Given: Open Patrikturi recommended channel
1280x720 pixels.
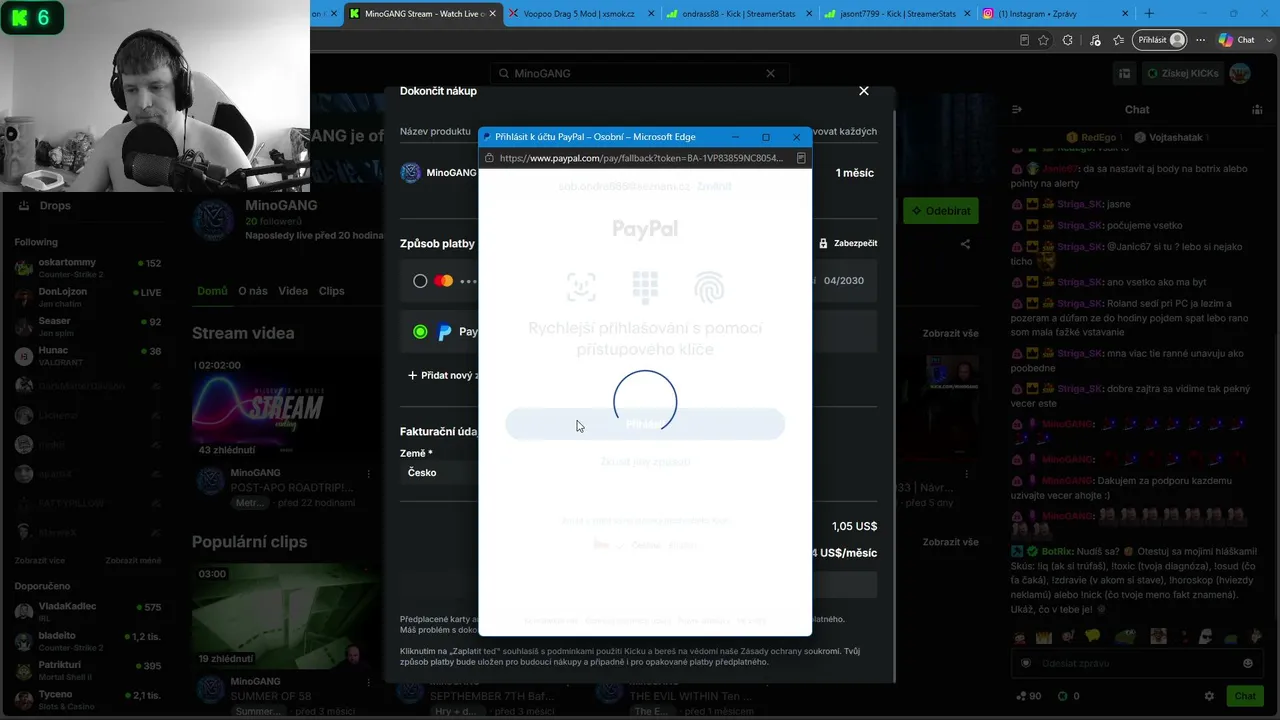Looking at the screenshot, I should tap(88, 670).
